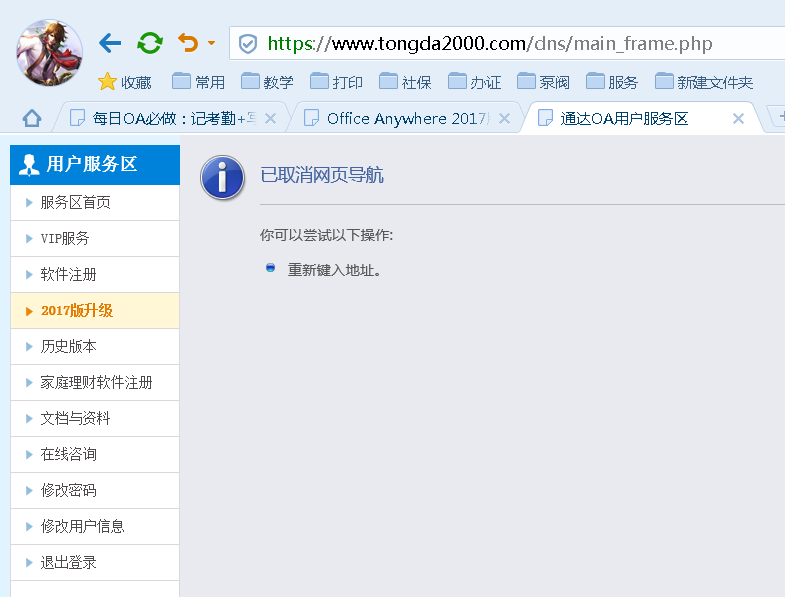This screenshot has height=597, width=785.
Task: Open the 收藏 favorites star
Action: (125, 82)
